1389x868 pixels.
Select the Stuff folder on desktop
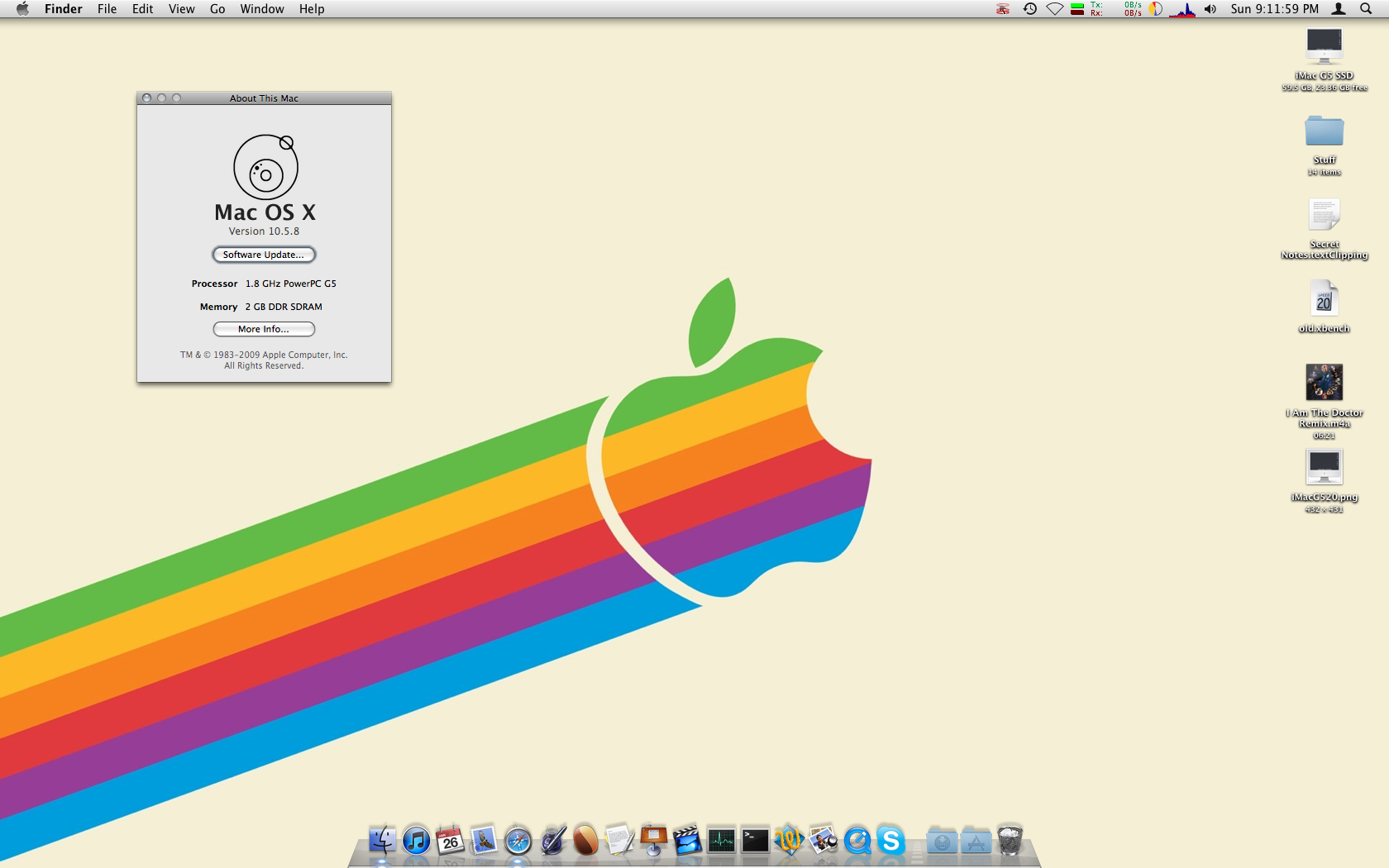[1325, 131]
